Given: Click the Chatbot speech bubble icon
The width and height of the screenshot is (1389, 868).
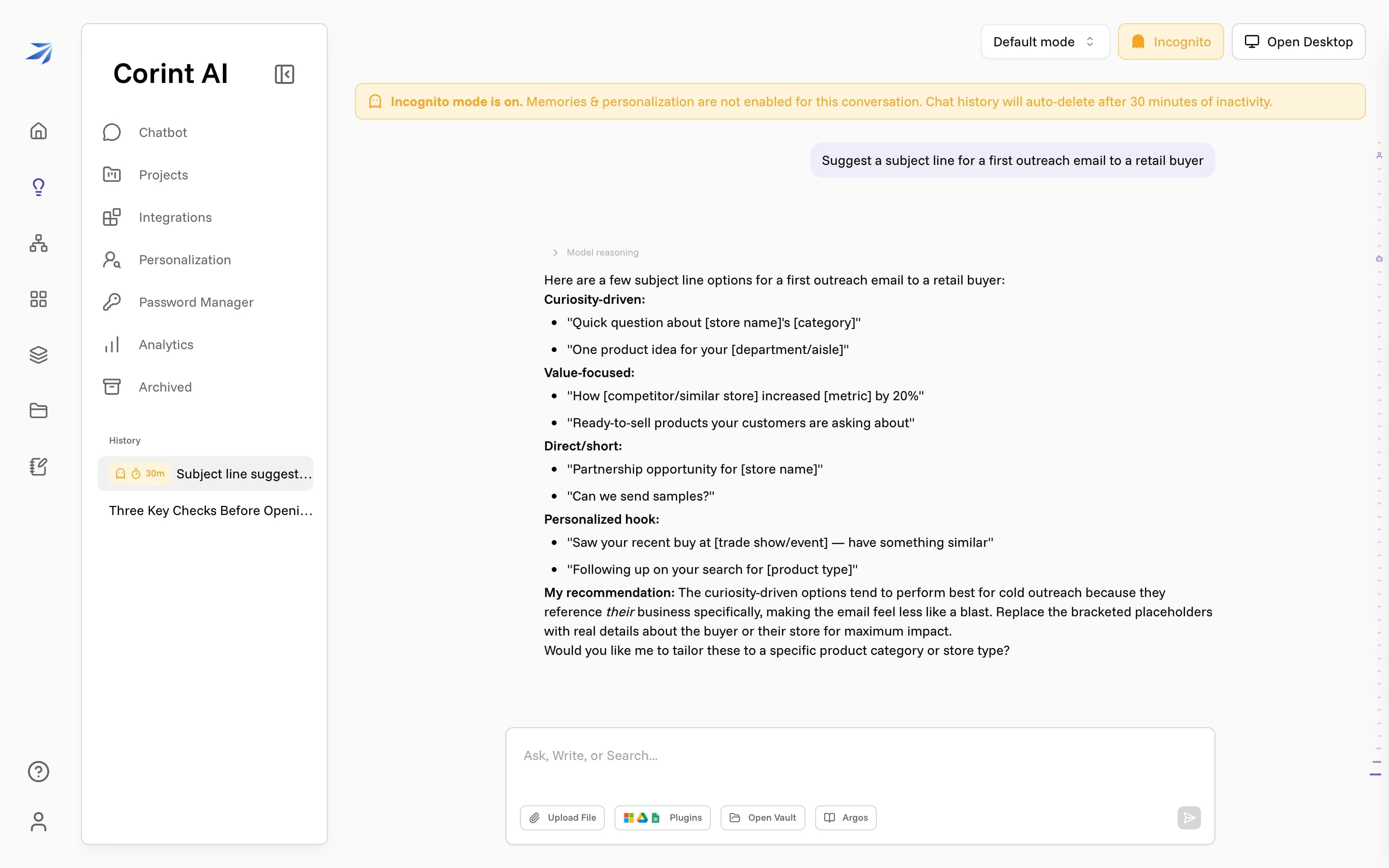Looking at the screenshot, I should 112,132.
